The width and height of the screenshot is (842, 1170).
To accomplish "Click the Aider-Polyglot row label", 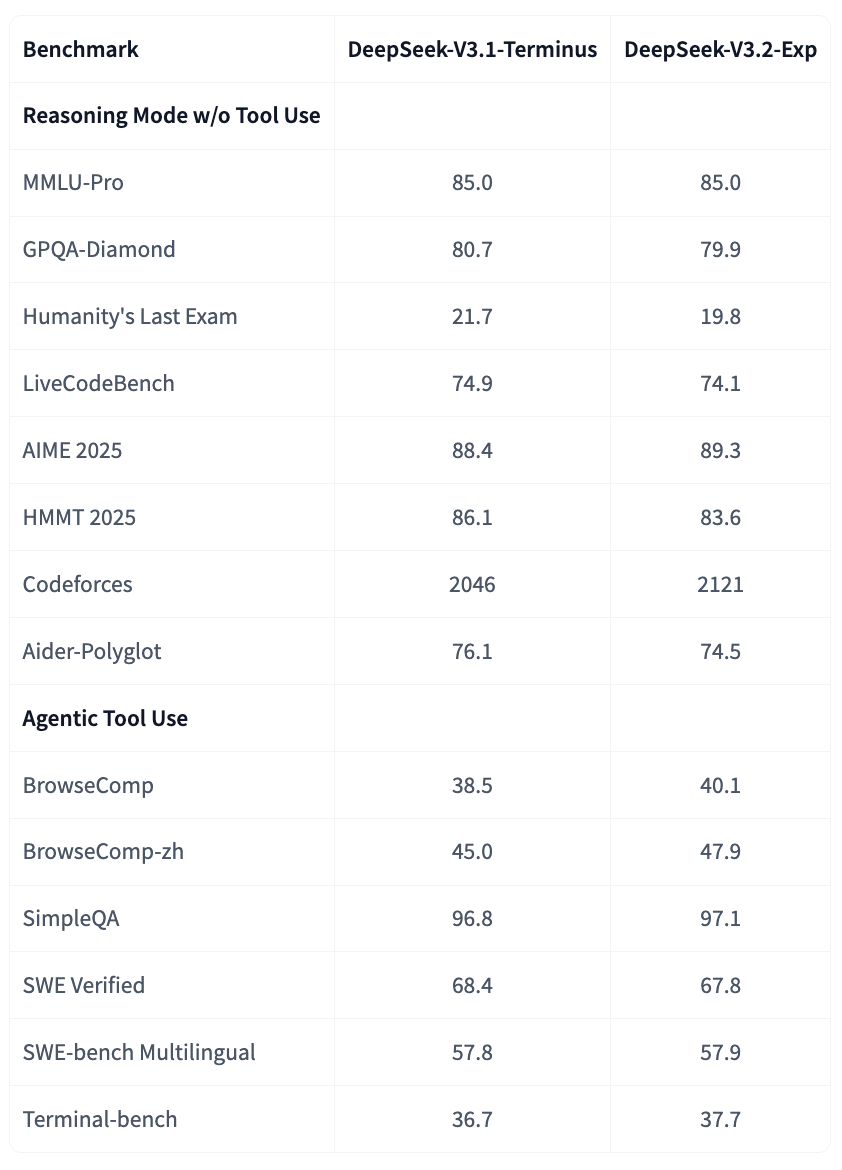I will (x=92, y=652).
